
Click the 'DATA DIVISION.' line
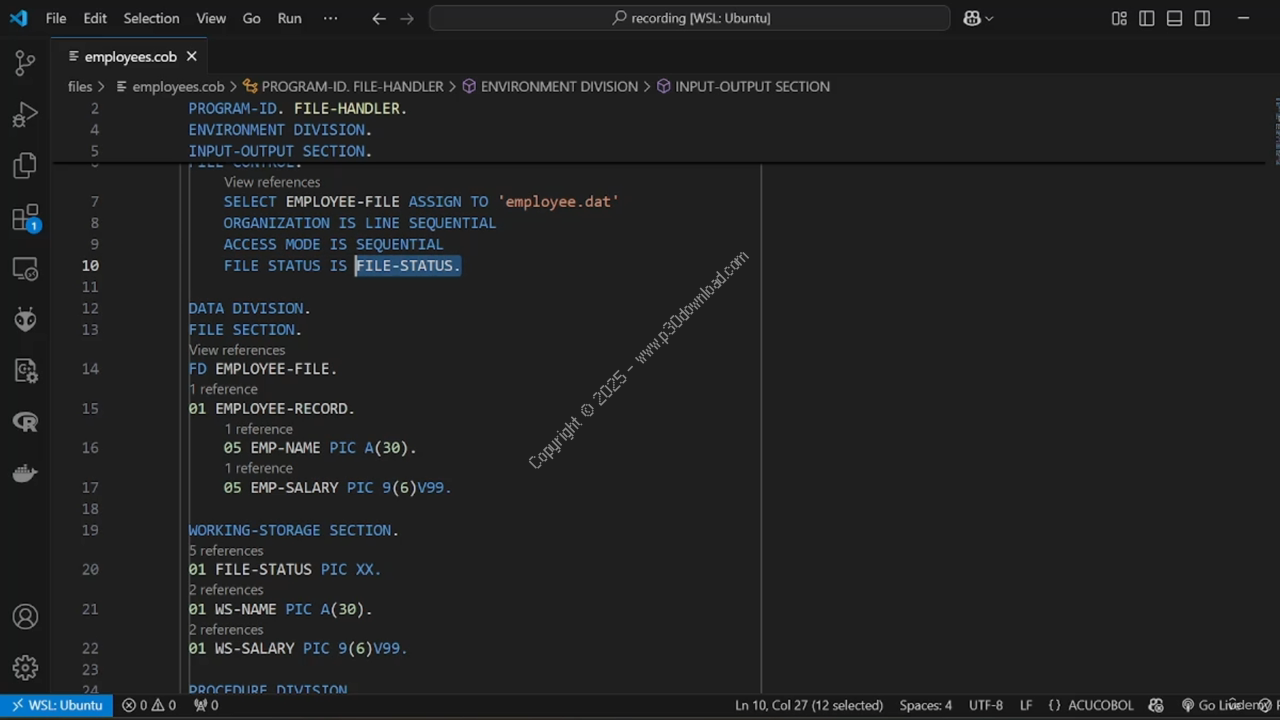pos(250,308)
